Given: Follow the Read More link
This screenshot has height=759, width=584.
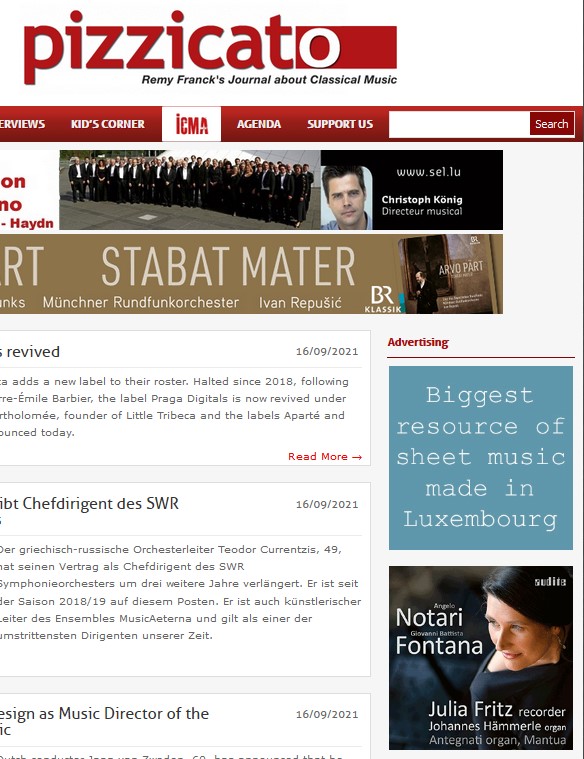Looking at the screenshot, I should (x=325, y=456).
